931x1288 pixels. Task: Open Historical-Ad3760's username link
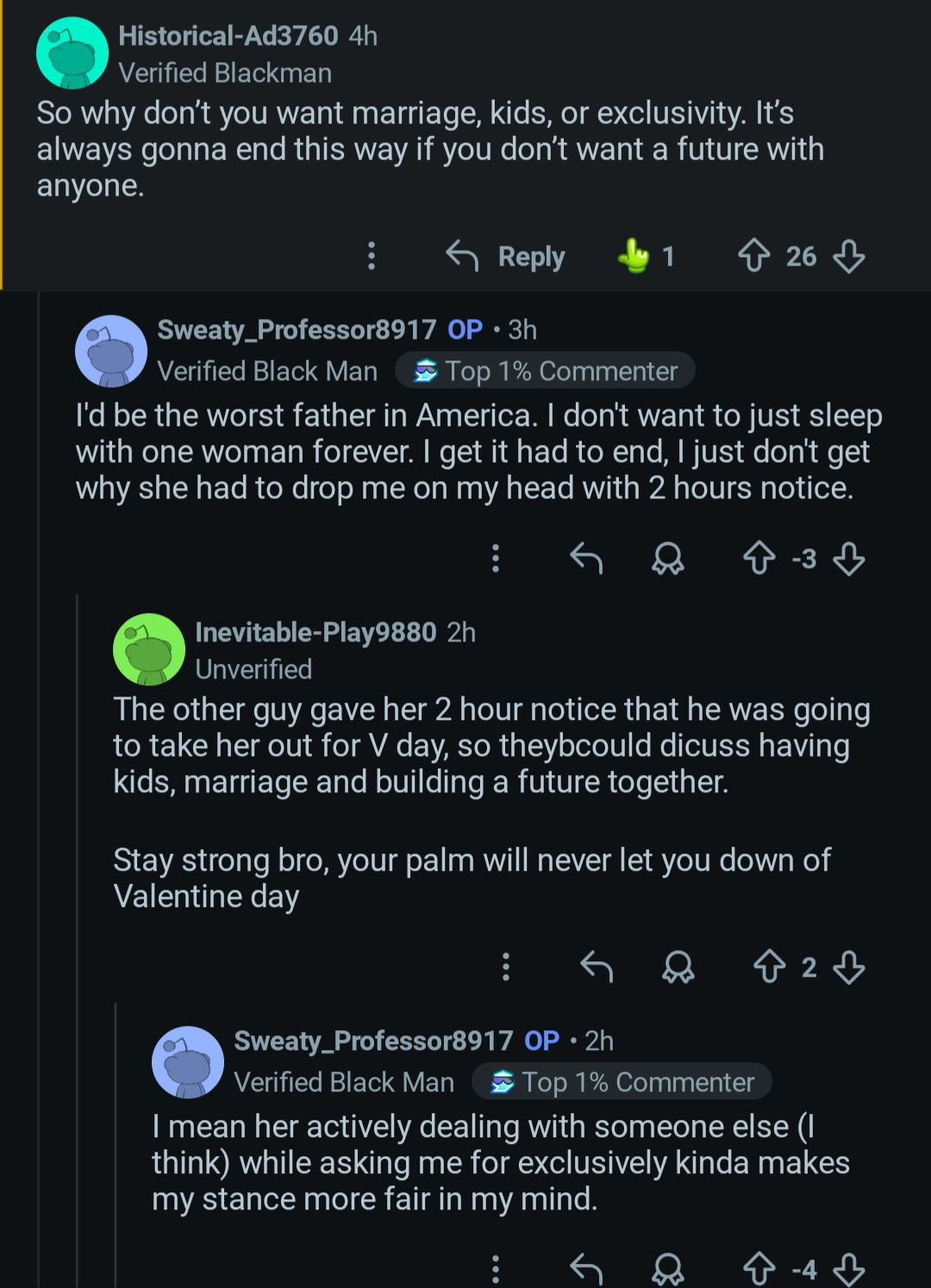pyautogui.click(x=228, y=35)
